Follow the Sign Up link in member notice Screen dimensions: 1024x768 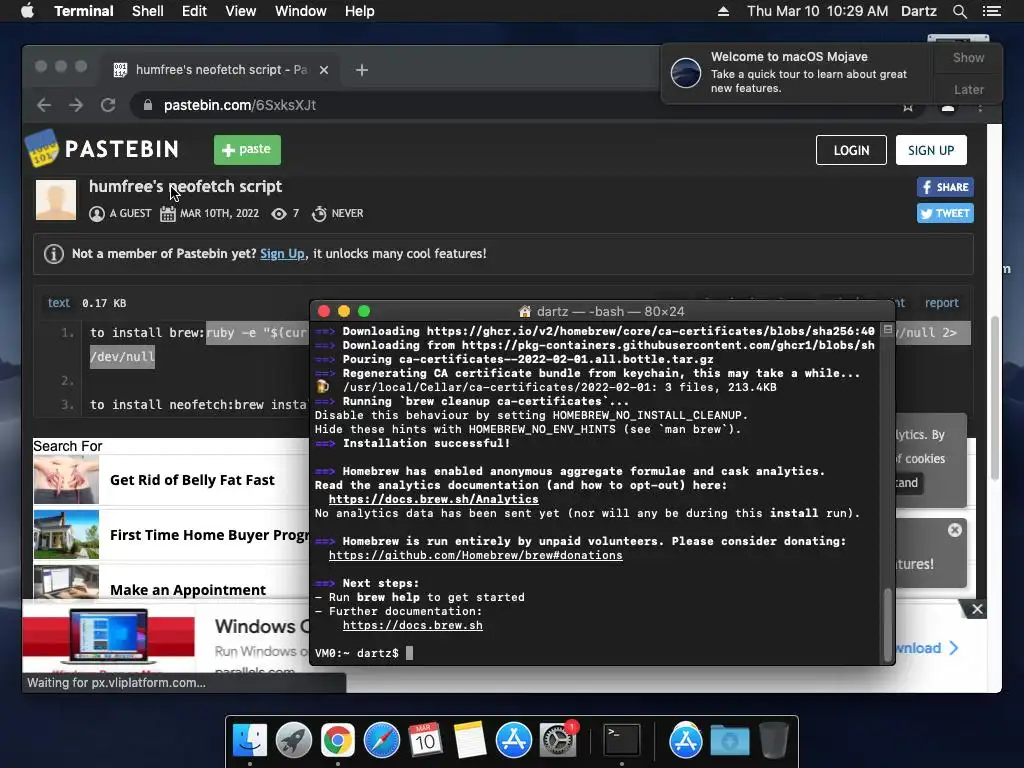tap(282, 253)
